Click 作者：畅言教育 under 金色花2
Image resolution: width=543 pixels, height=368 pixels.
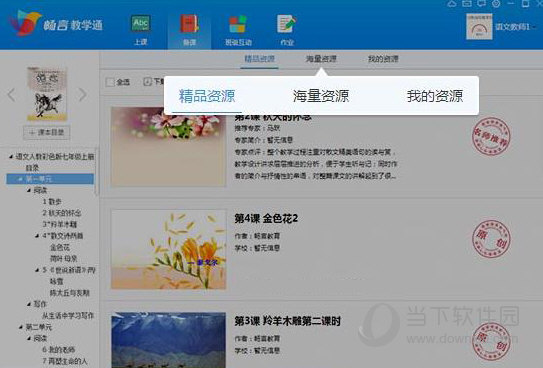coord(257,236)
